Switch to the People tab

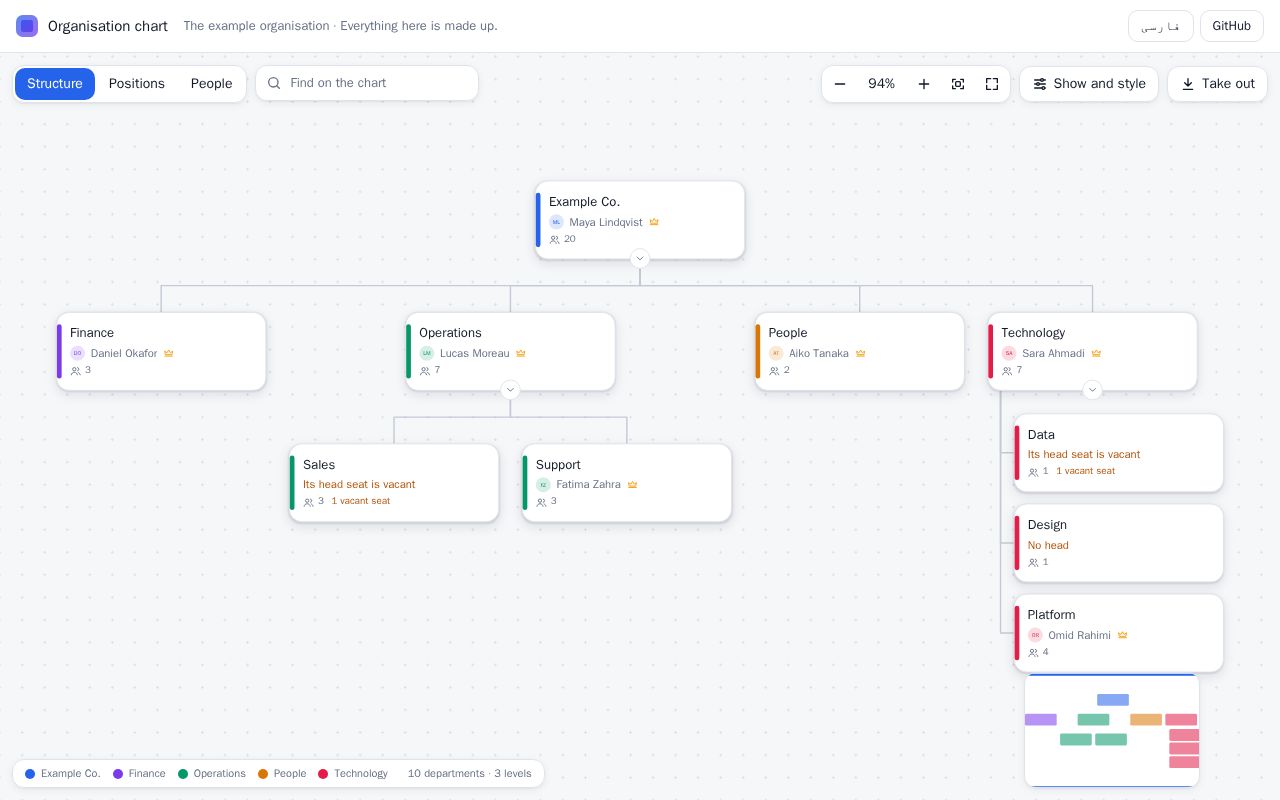click(211, 84)
